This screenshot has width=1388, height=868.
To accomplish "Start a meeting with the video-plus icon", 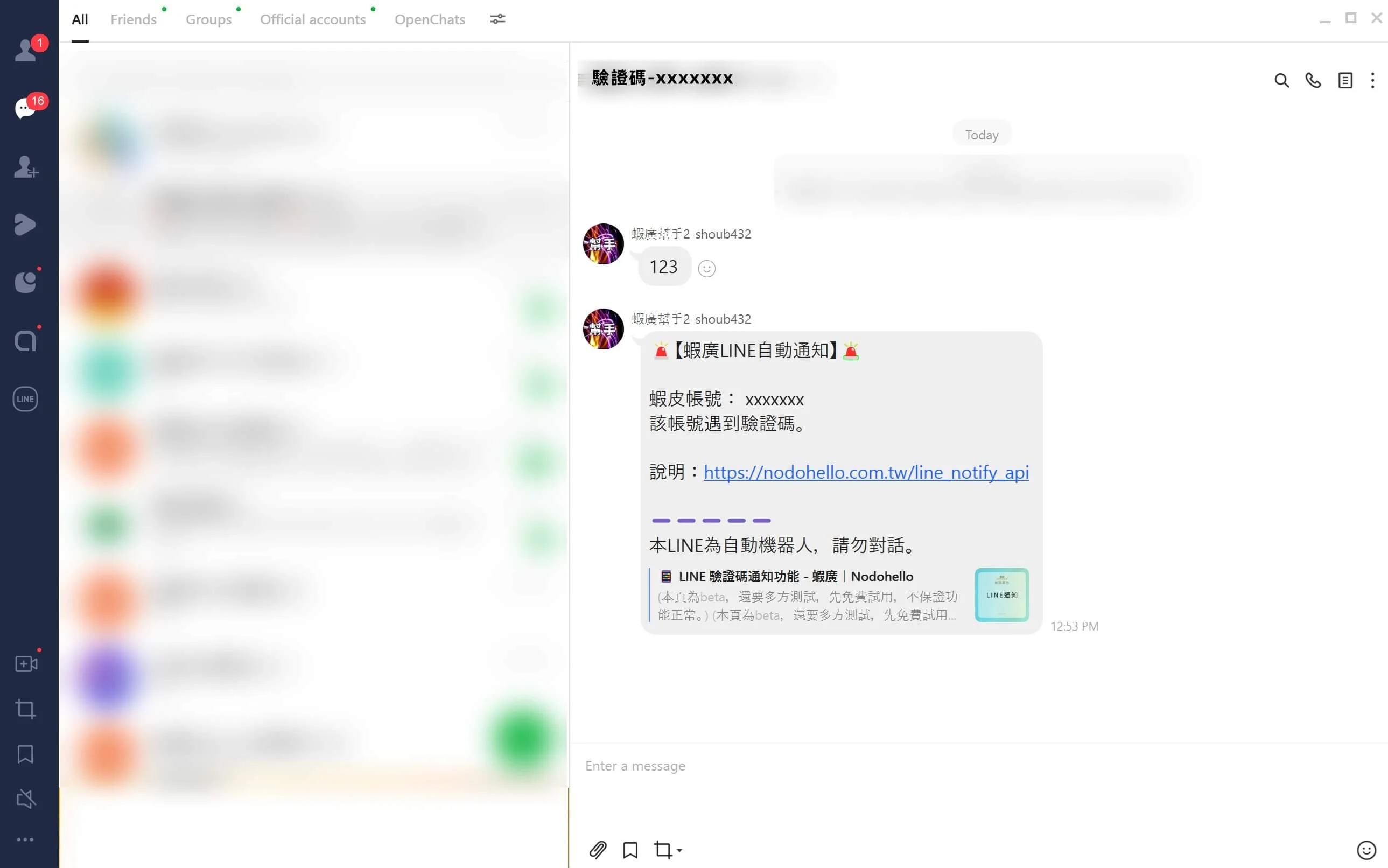I will tap(26, 664).
